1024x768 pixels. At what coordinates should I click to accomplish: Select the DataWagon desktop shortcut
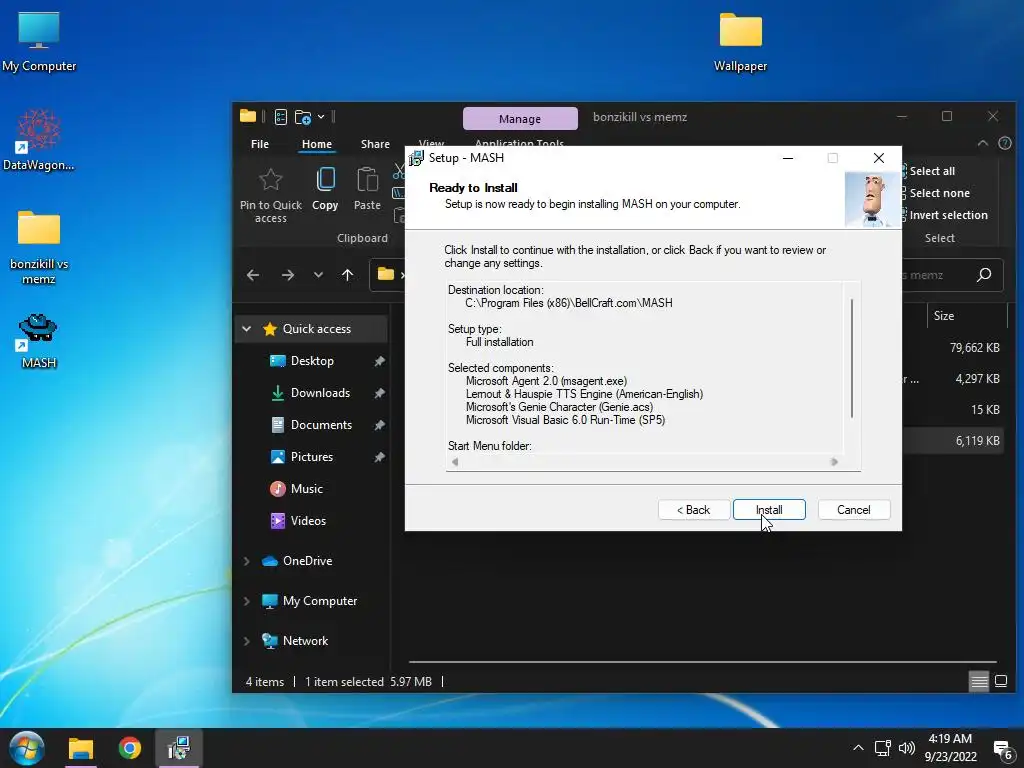pyautogui.click(x=39, y=140)
